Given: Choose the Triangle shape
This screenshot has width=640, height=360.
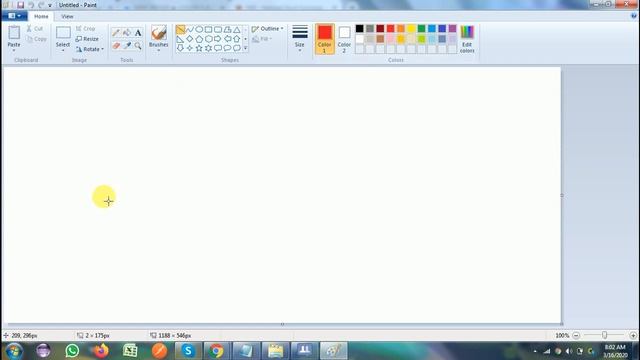Looking at the screenshot, I should [x=237, y=30].
